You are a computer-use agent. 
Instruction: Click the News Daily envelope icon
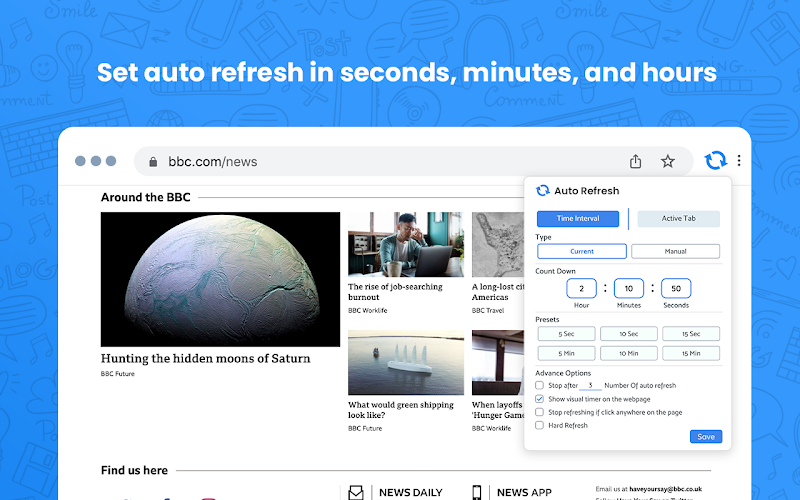pos(356,492)
